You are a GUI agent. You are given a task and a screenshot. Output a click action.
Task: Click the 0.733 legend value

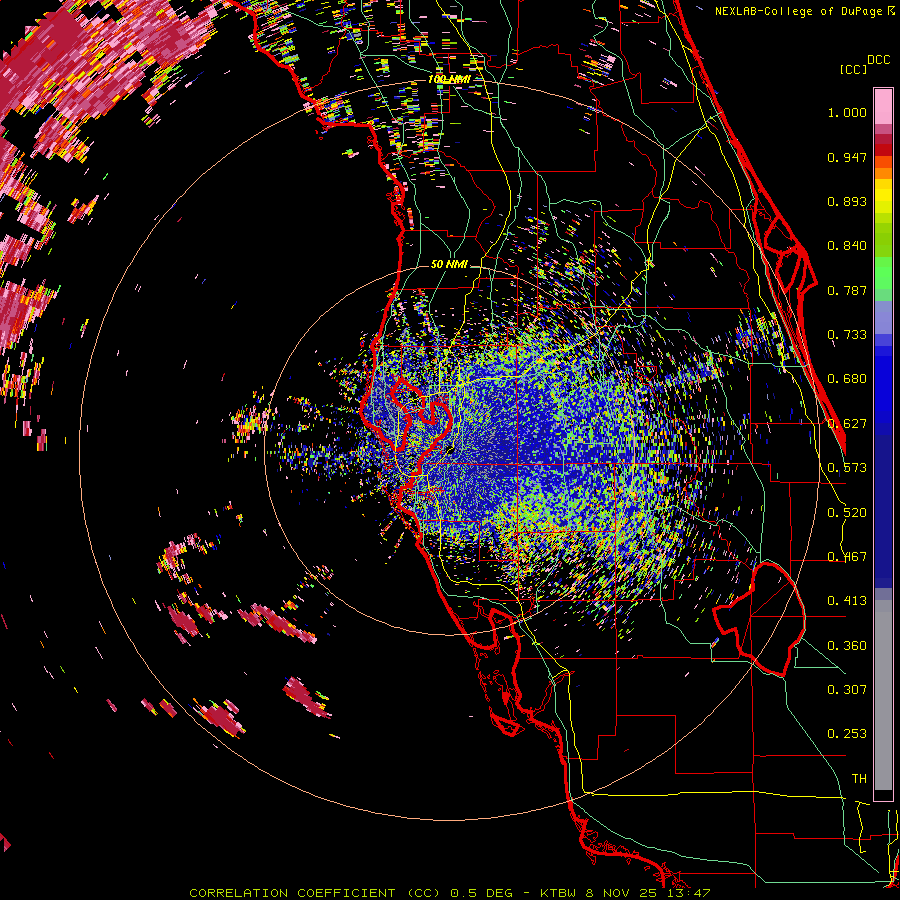847,335
